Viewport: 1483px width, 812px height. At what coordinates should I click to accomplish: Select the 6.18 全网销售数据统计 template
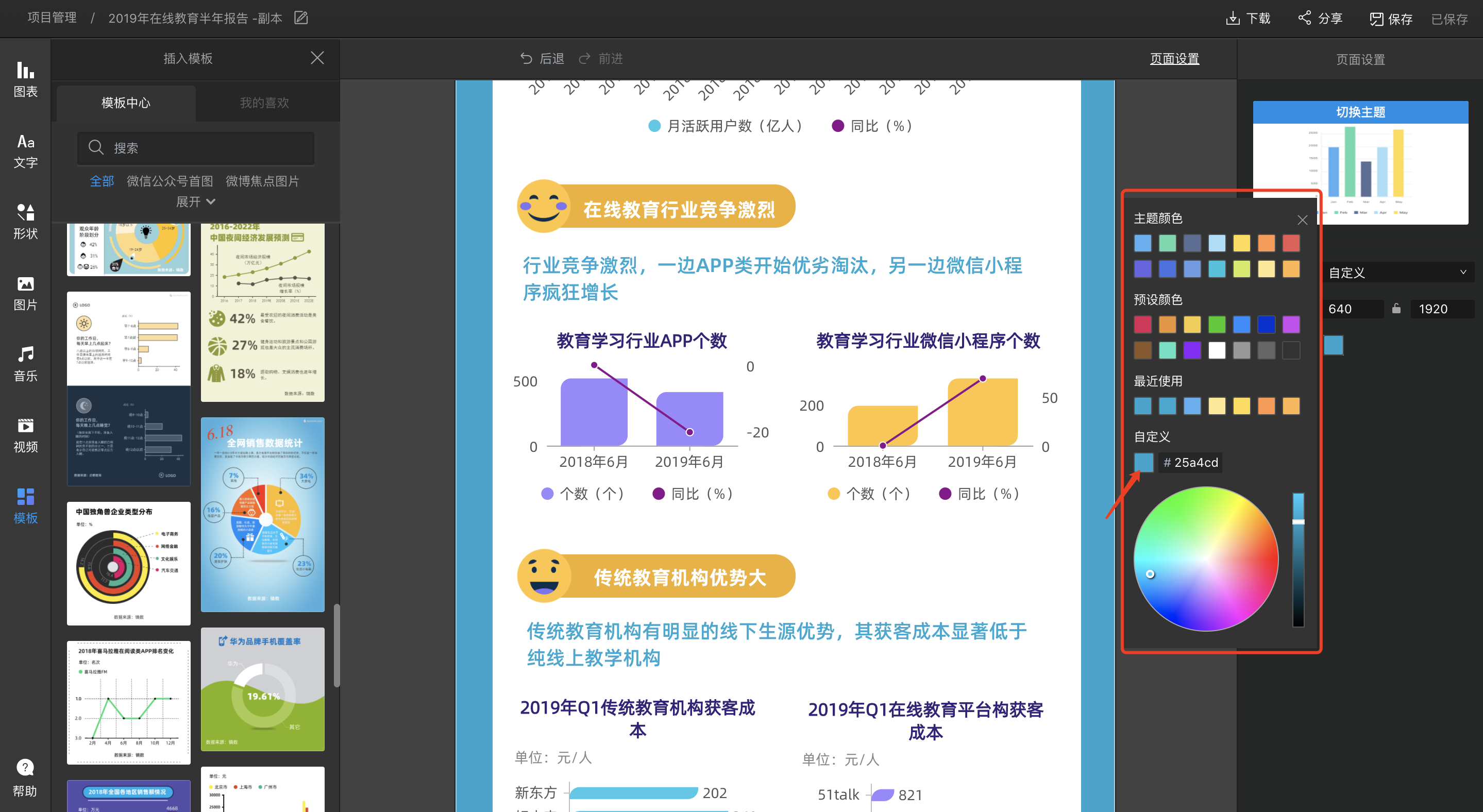coord(262,515)
